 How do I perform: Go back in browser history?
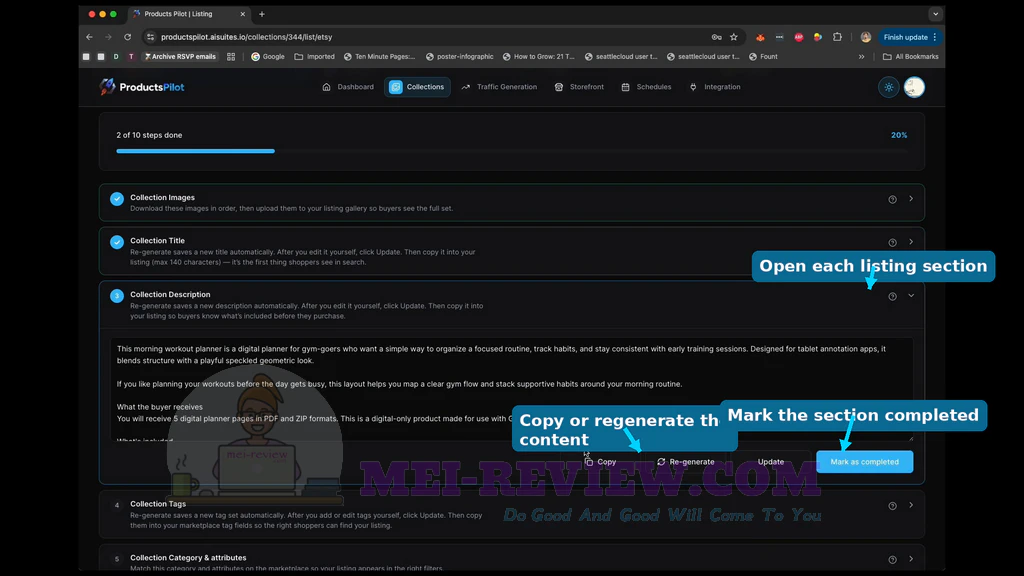(x=89, y=37)
